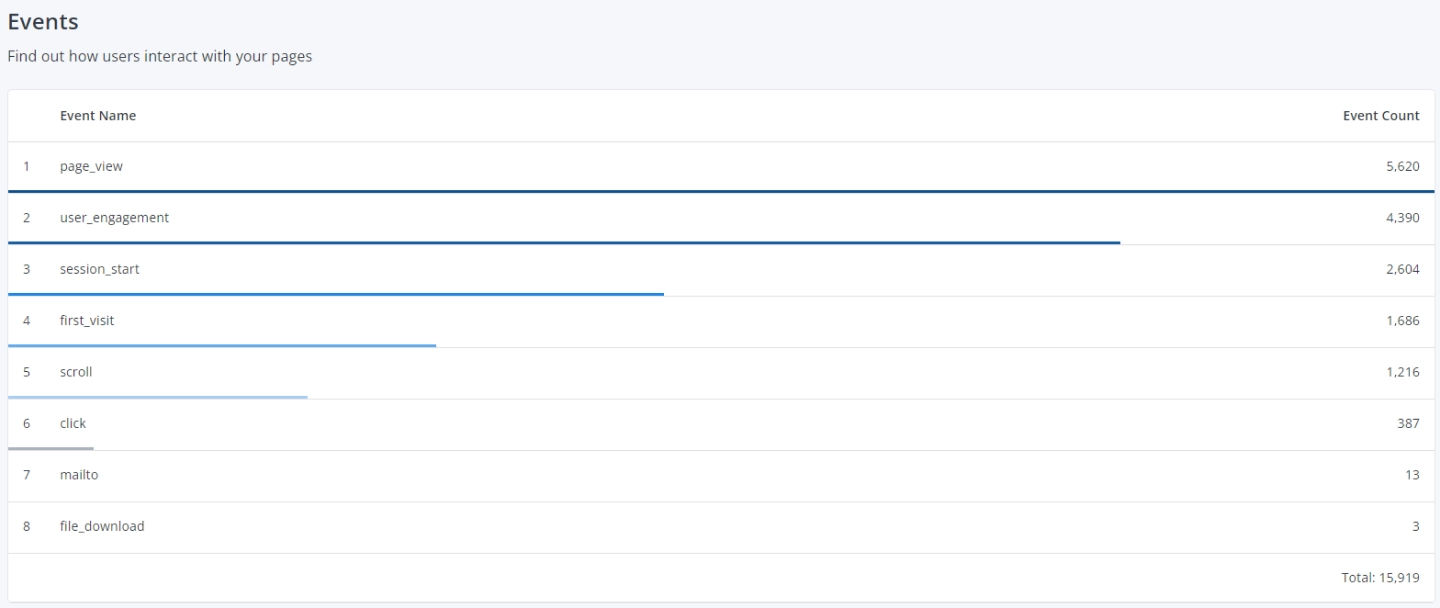This screenshot has width=1440, height=608.
Task: Click the Total: 15,919 summary text
Action: [1380, 578]
